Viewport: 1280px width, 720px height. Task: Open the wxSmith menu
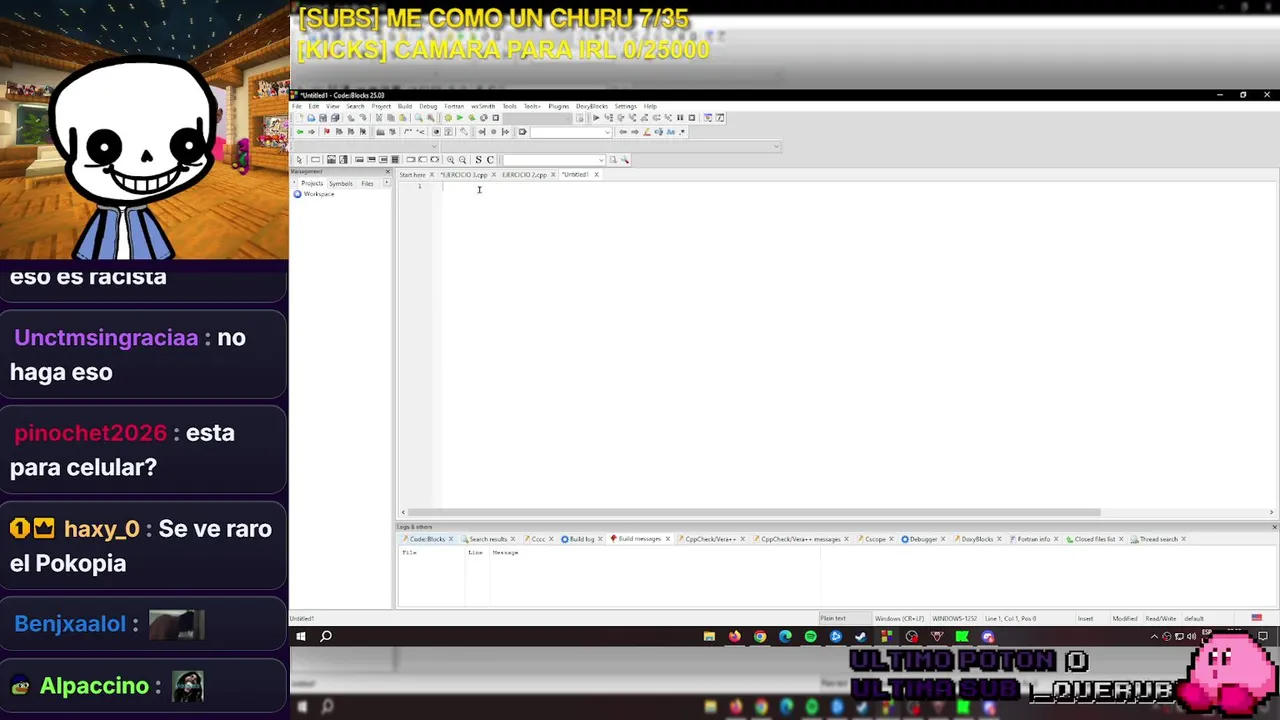tap(483, 106)
